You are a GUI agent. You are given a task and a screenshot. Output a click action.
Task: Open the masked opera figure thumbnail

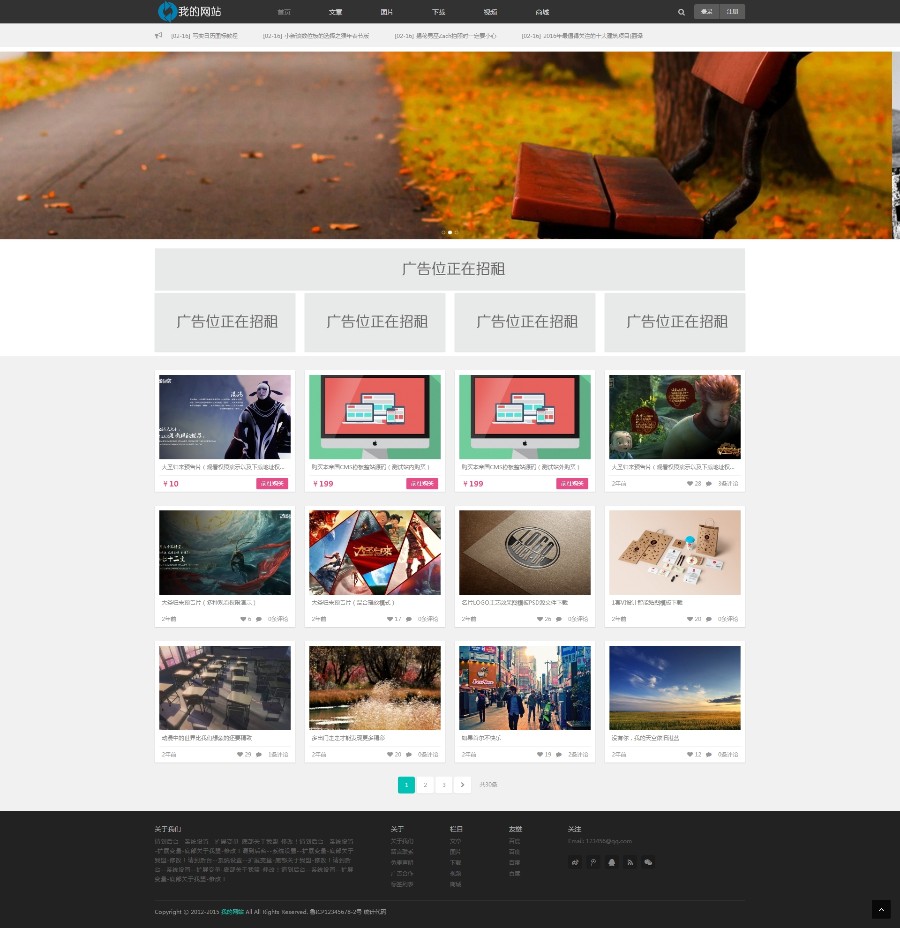(225, 417)
